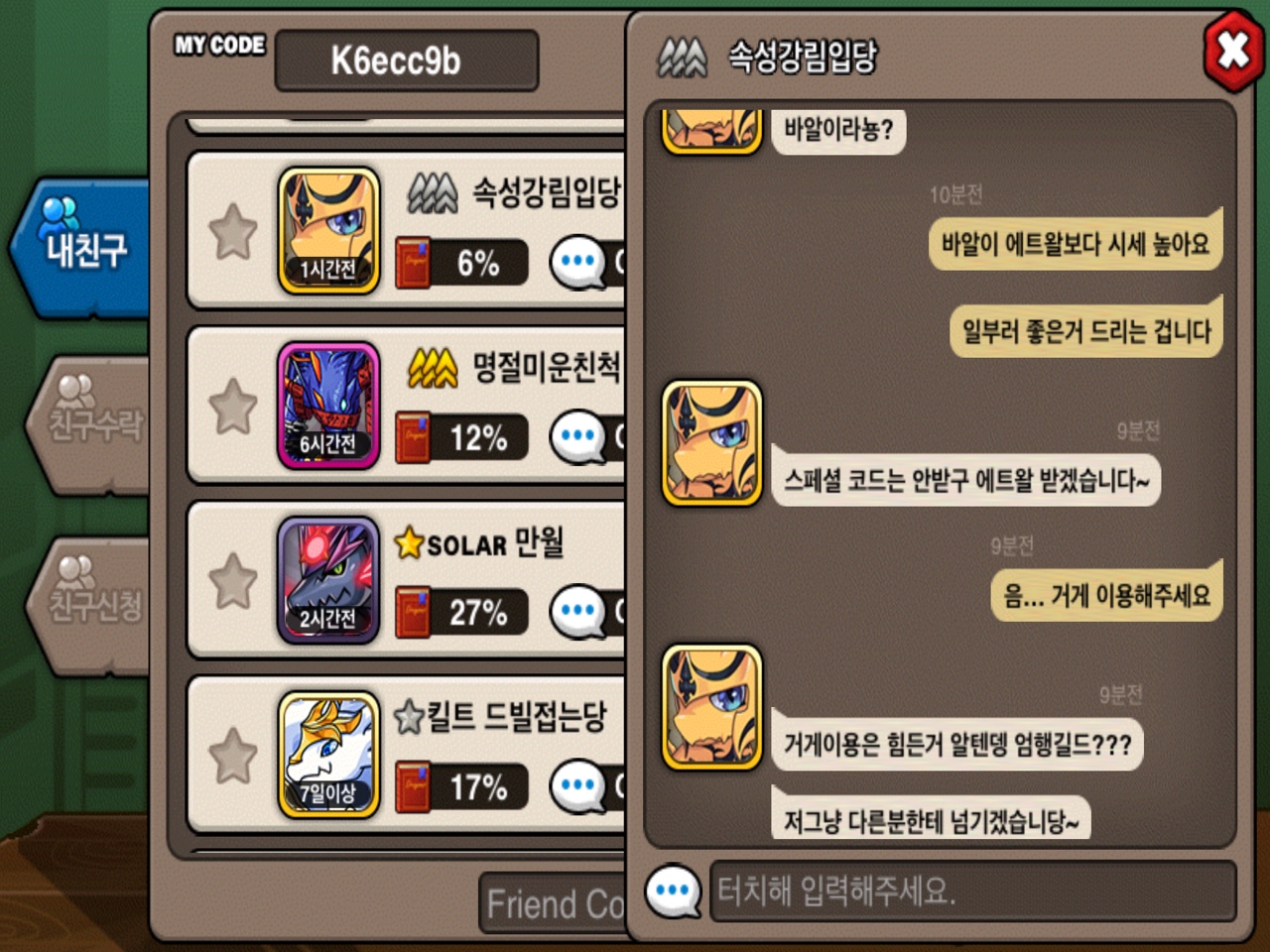The height and width of the screenshot is (952, 1270).
Task: Click the Friend Code button
Action: tap(554, 903)
